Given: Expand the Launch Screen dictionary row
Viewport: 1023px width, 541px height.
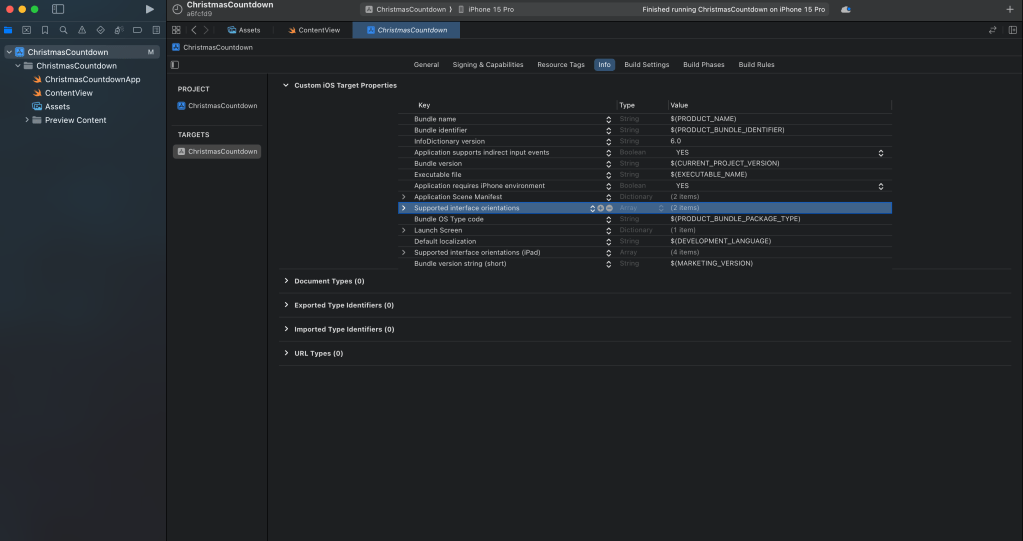Looking at the screenshot, I should (x=404, y=230).
